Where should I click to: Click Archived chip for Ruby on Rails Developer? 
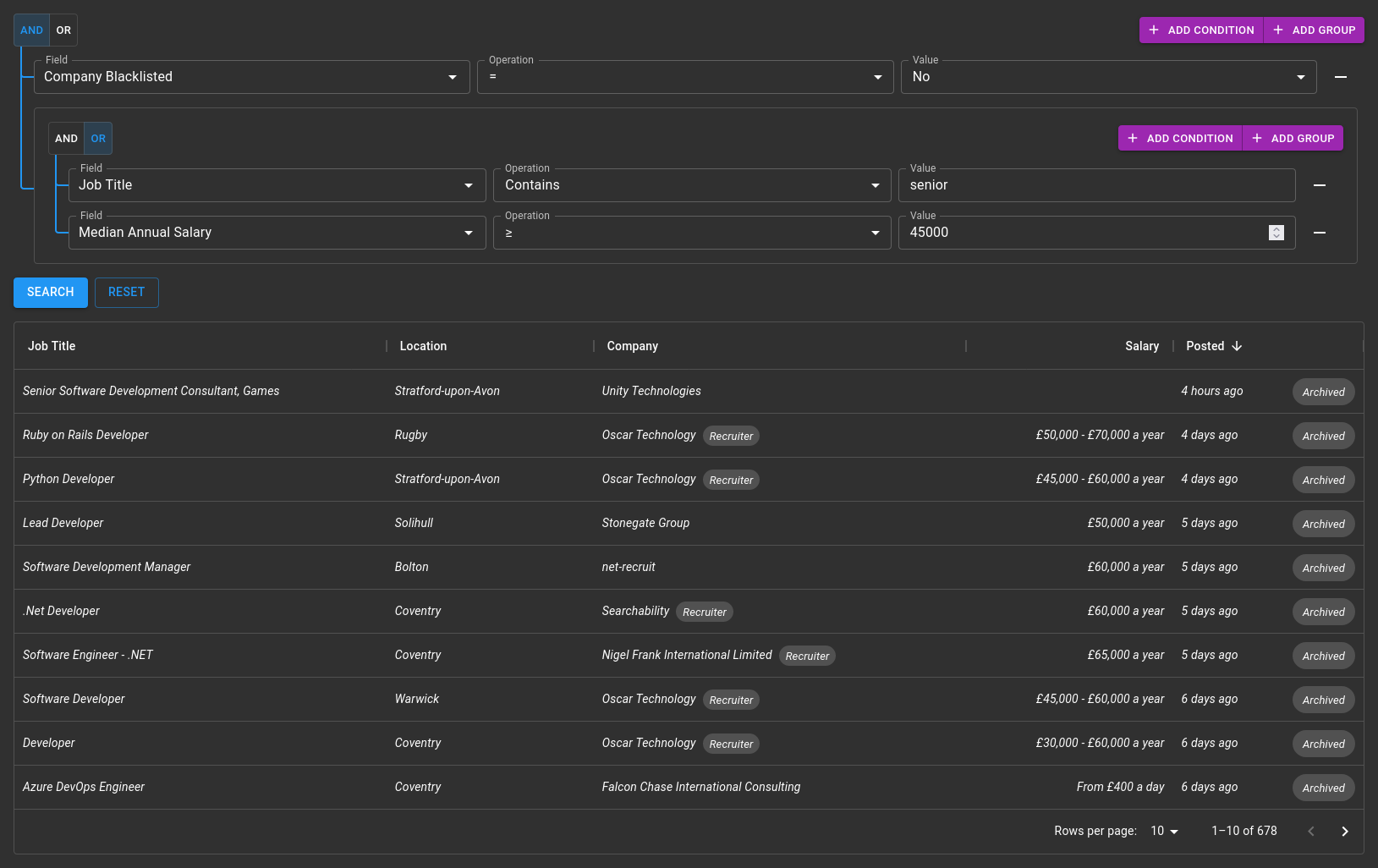point(1323,436)
